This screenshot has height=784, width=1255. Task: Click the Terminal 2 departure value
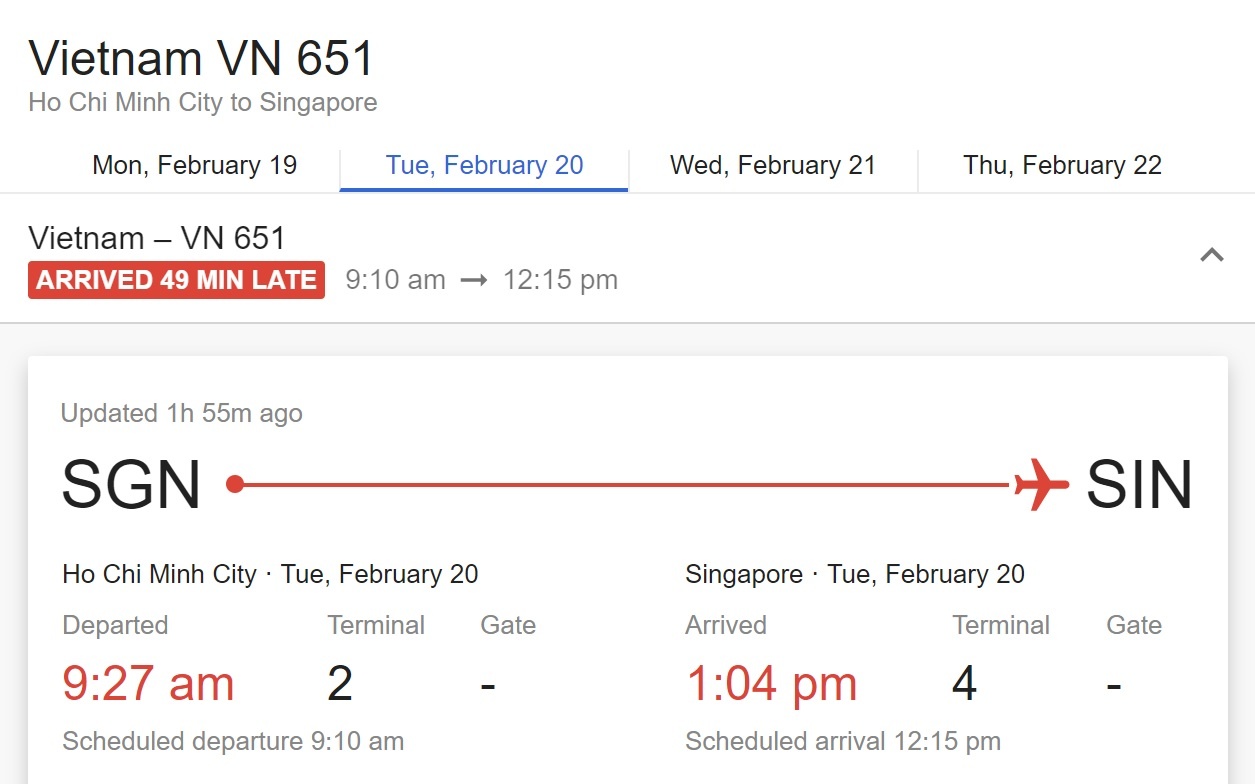coord(339,683)
